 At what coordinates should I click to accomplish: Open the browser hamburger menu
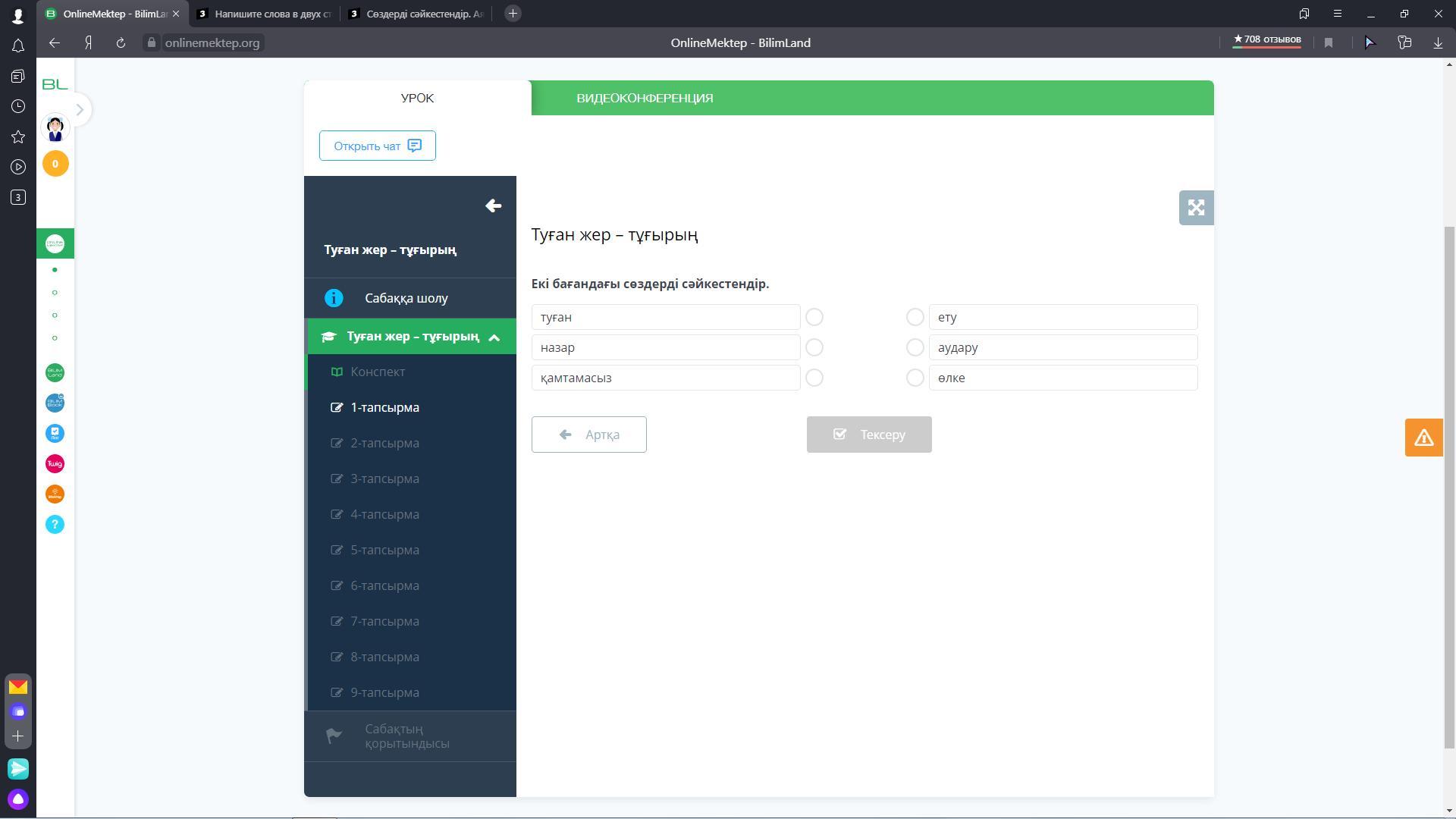[1338, 14]
